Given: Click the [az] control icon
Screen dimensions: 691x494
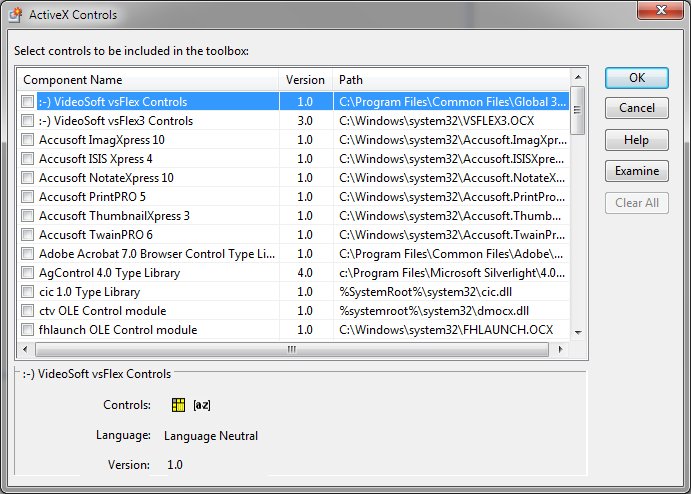Looking at the screenshot, I should click(202, 405).
